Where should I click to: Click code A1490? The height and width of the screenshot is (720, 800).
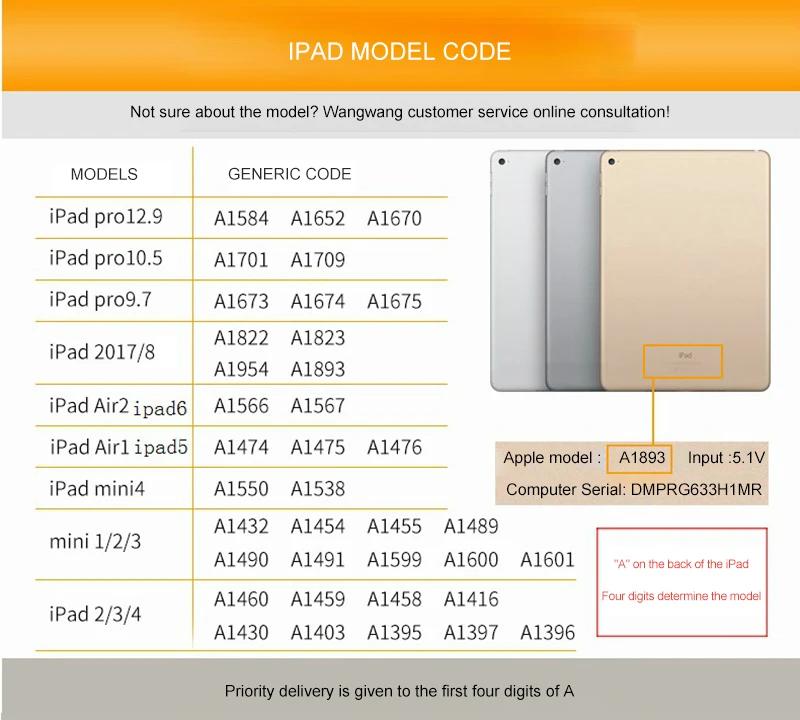[241, 560]
